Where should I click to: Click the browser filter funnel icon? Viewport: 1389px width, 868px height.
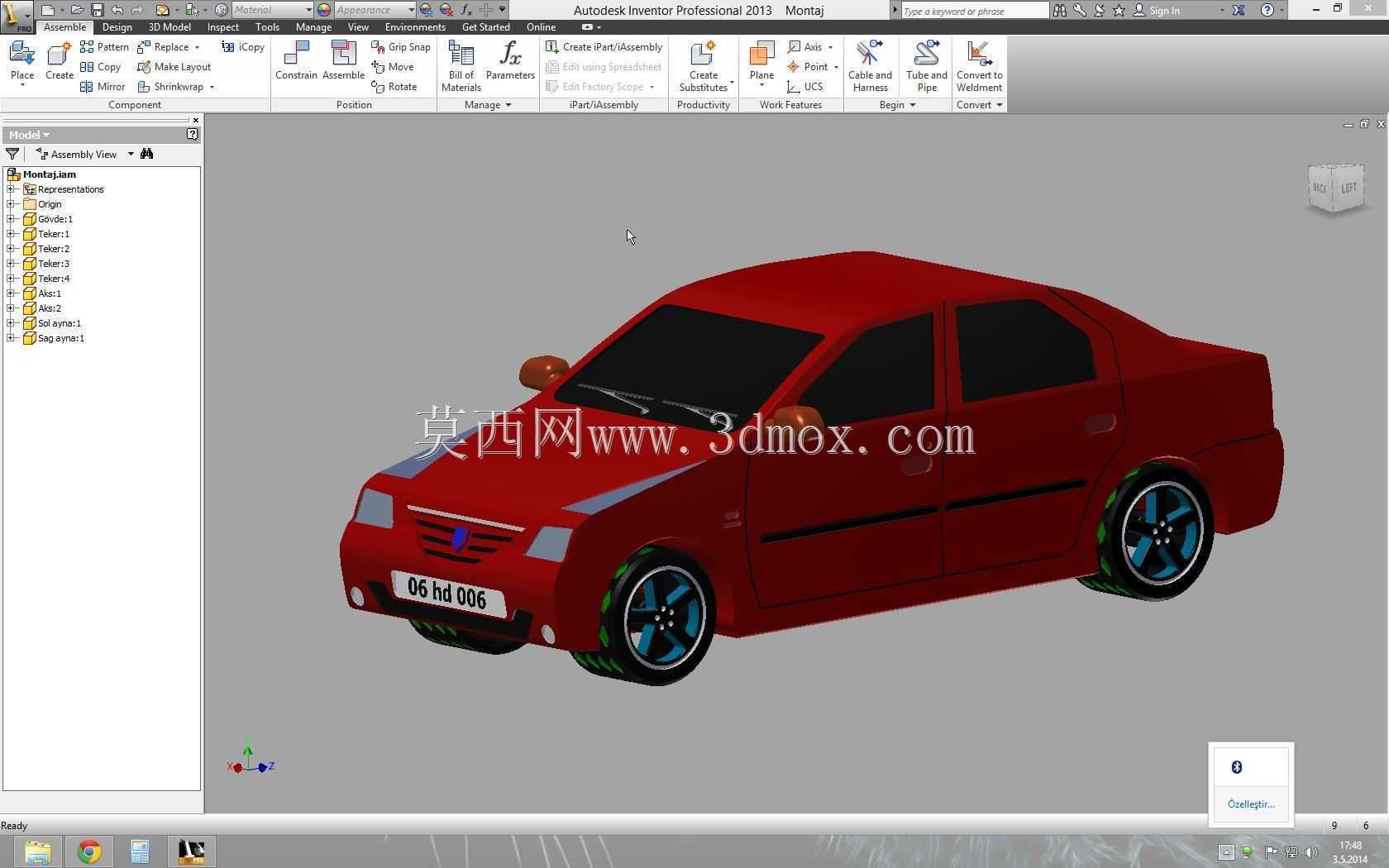tap(12, 154)
